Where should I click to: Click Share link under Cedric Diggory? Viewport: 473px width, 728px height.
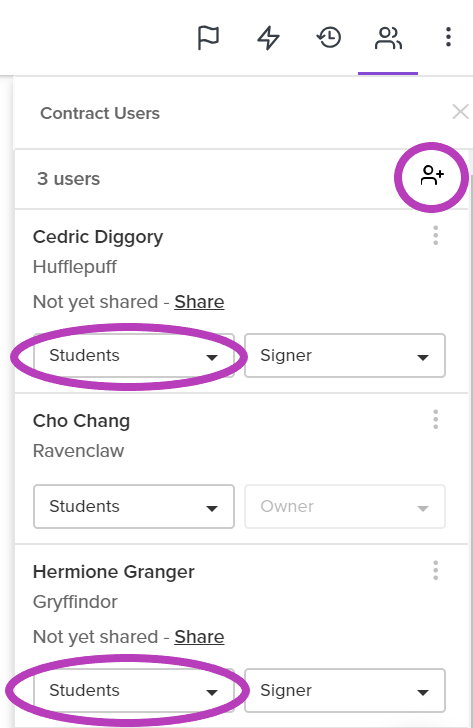coord(199,302)
